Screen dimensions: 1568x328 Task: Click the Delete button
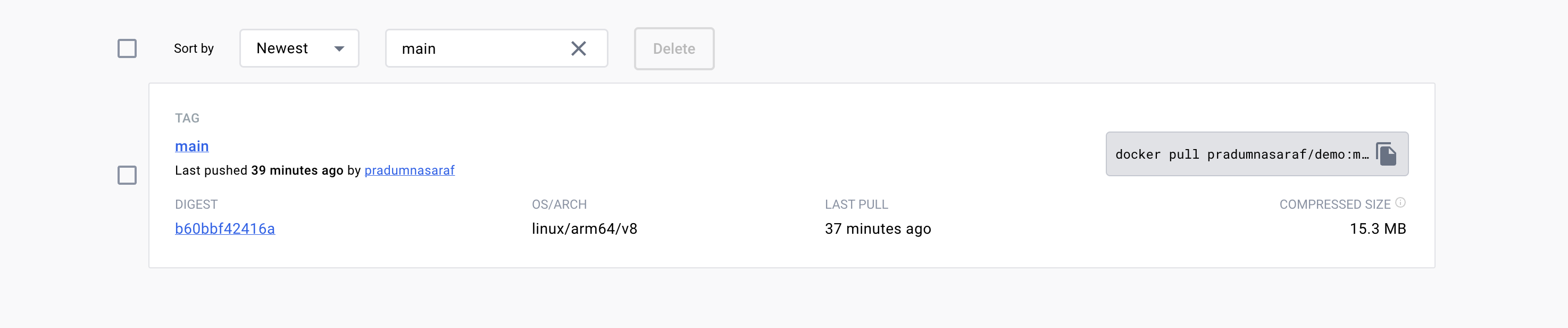coord(673,49)
